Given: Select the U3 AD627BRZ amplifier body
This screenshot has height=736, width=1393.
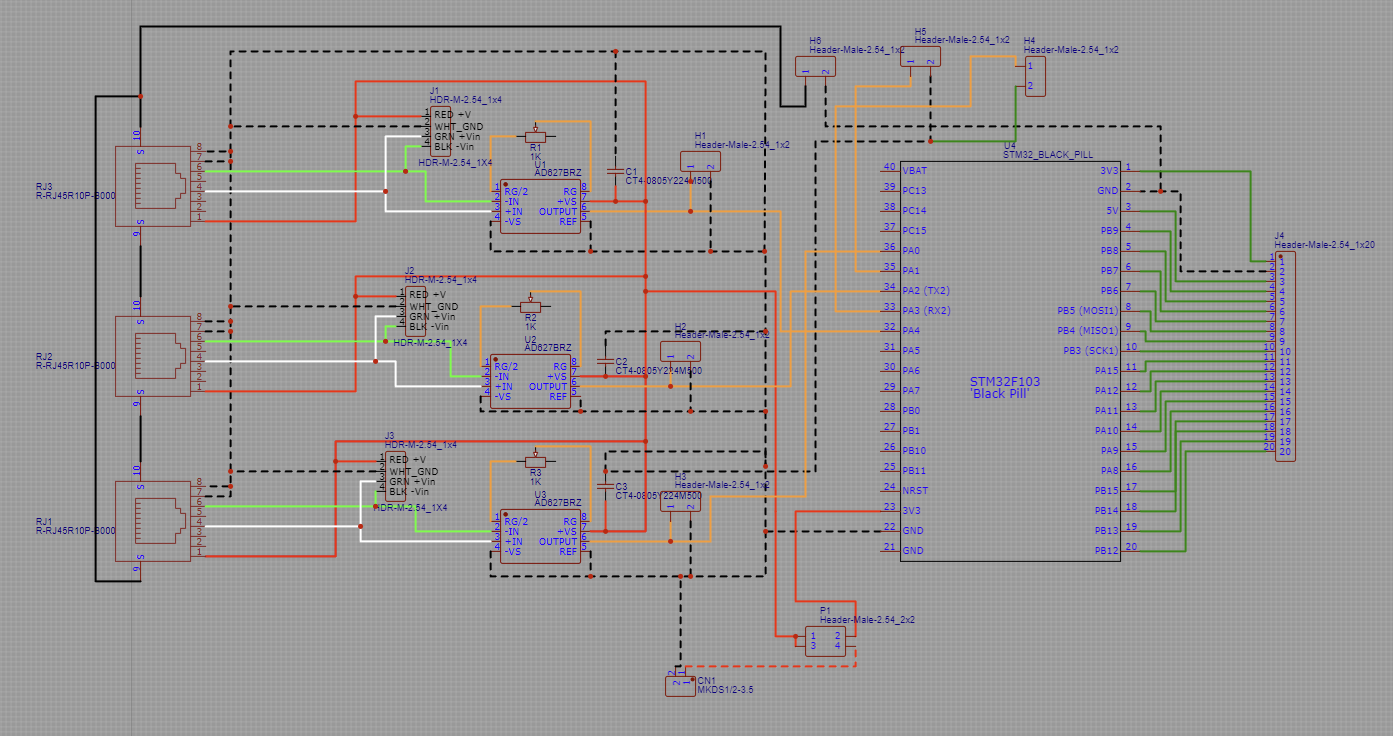Looking at the screenshot, I should pyautogui.click(x=540, y=536).
